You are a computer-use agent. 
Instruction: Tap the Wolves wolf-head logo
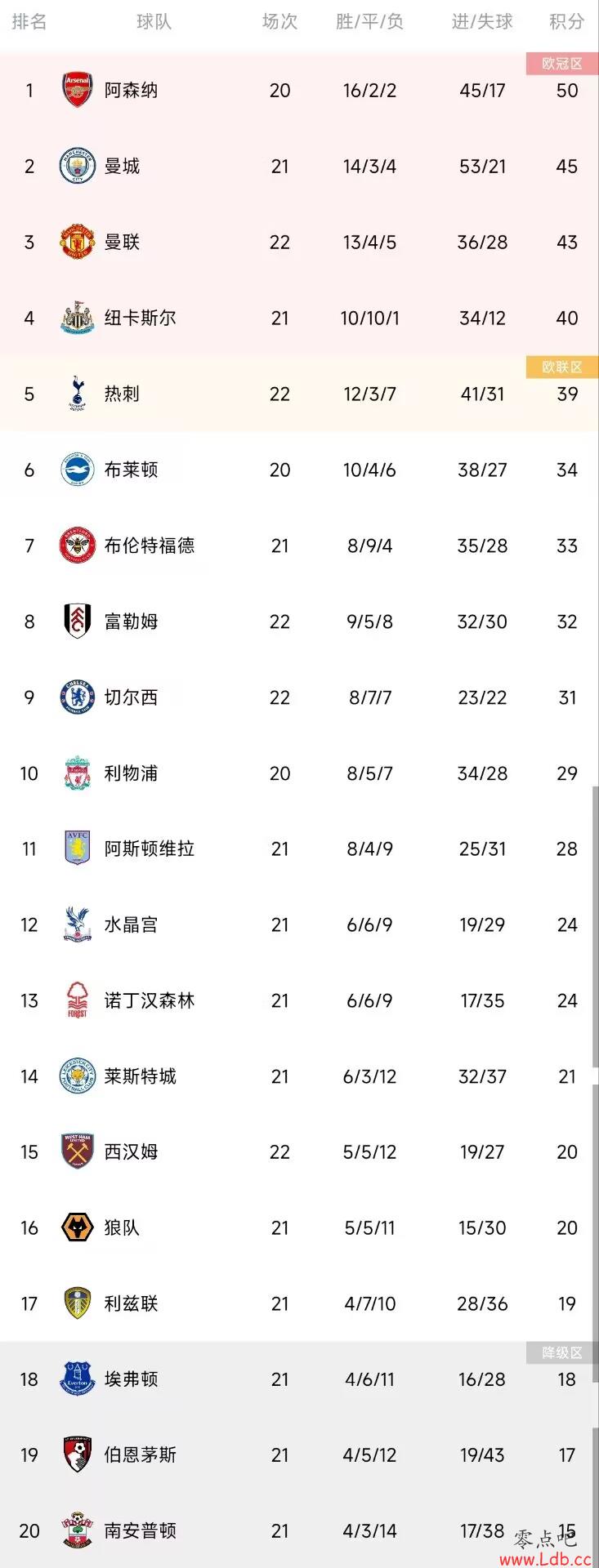tap(78, 1227)
